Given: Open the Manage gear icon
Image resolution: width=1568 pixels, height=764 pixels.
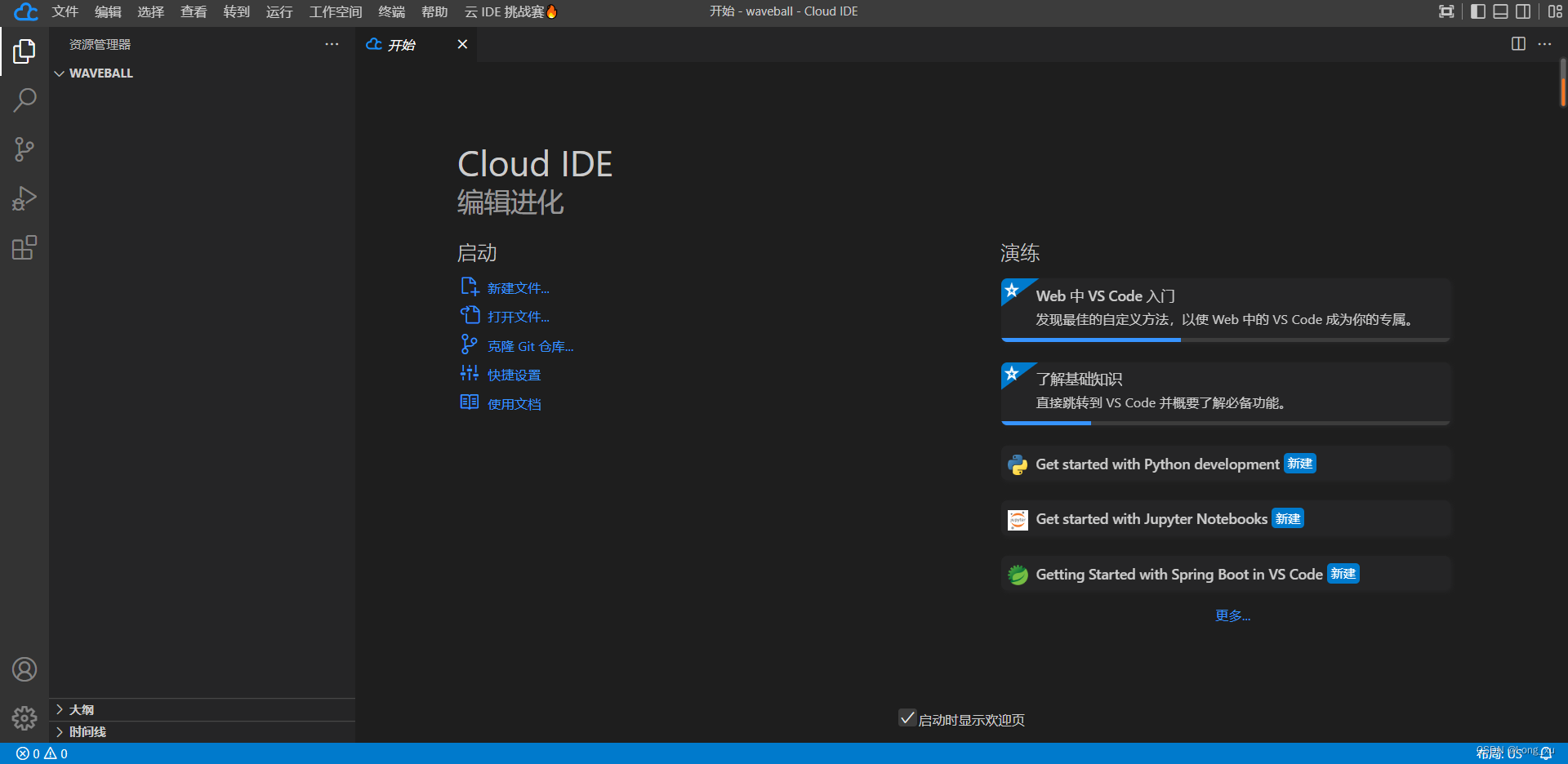Looking at the screenshot, I should (24, 717).
